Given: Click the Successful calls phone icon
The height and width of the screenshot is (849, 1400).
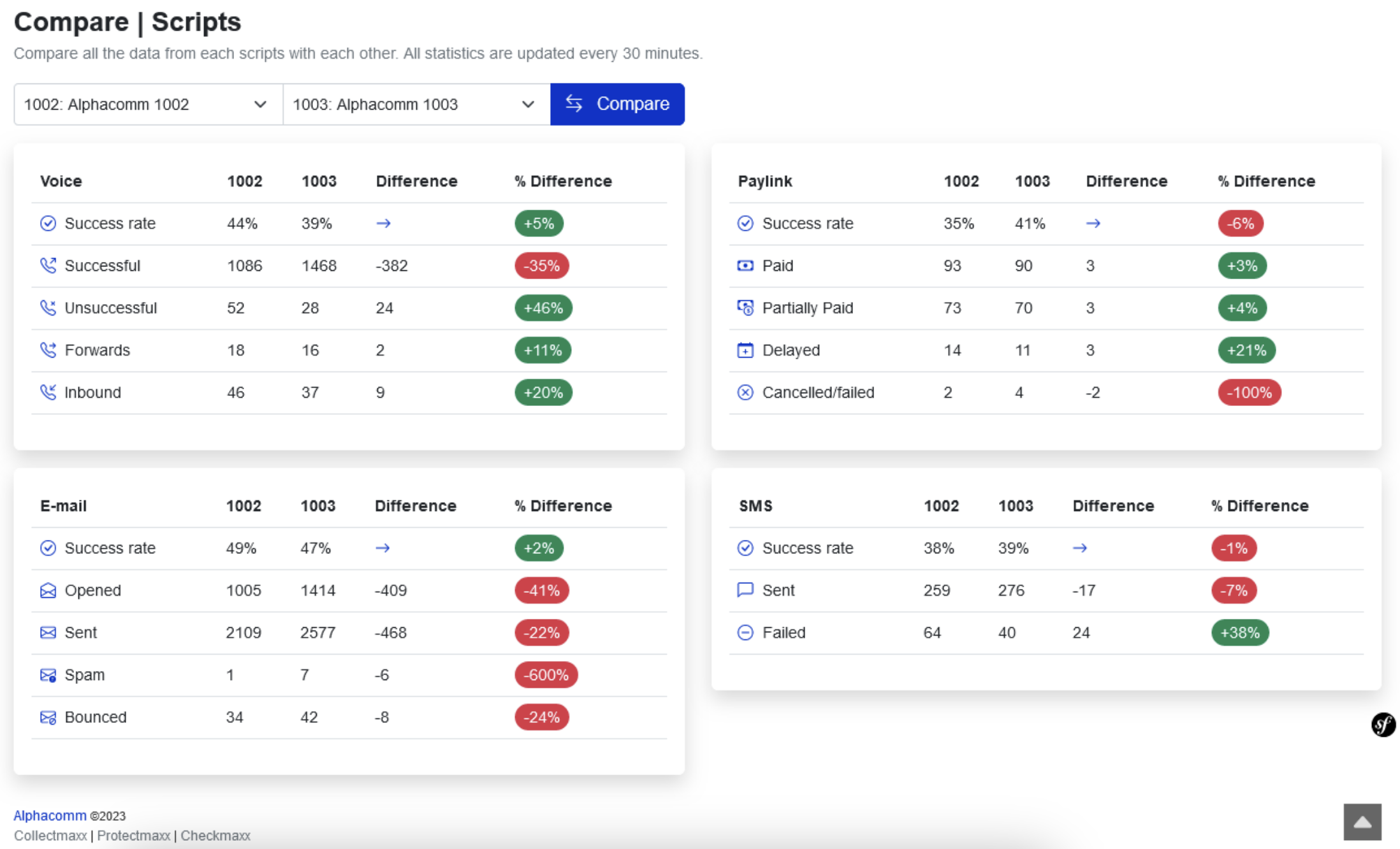Looking at the screenshot, I should coord(48,266).
